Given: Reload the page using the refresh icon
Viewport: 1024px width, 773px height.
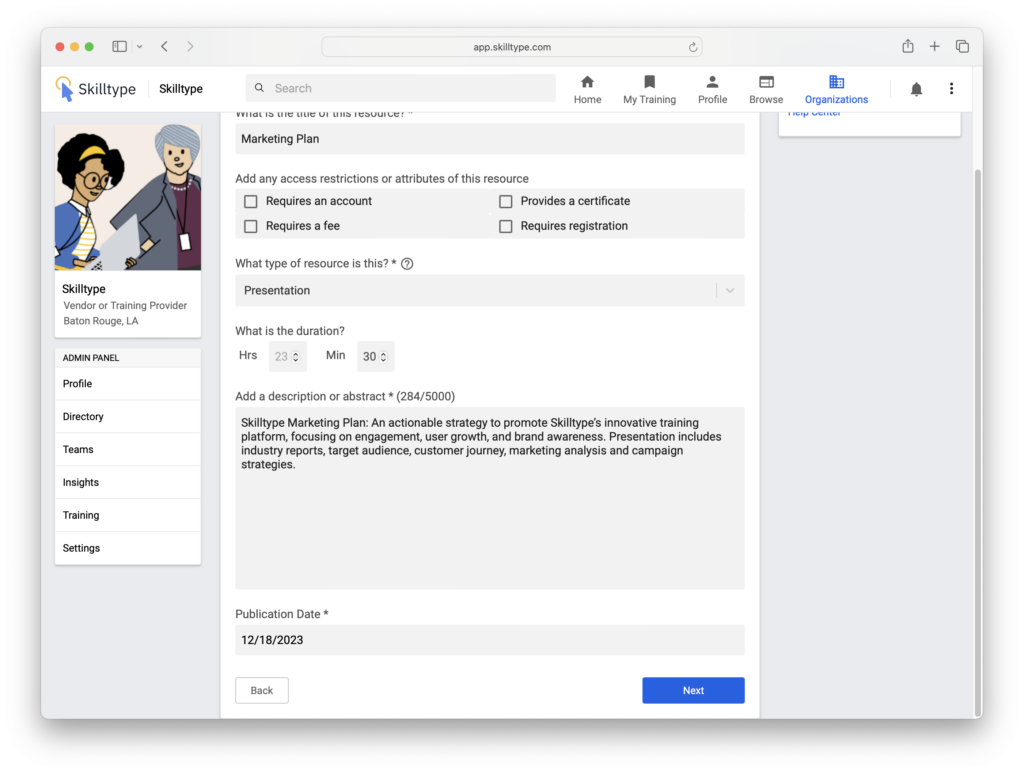Looking at the screenshot, I should click(693, 47).
